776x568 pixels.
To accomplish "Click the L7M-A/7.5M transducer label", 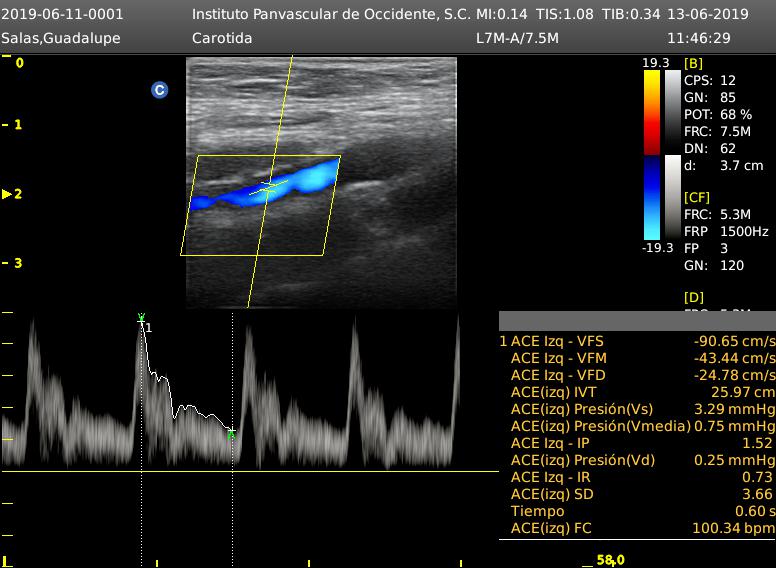I will tap(516, 38).
